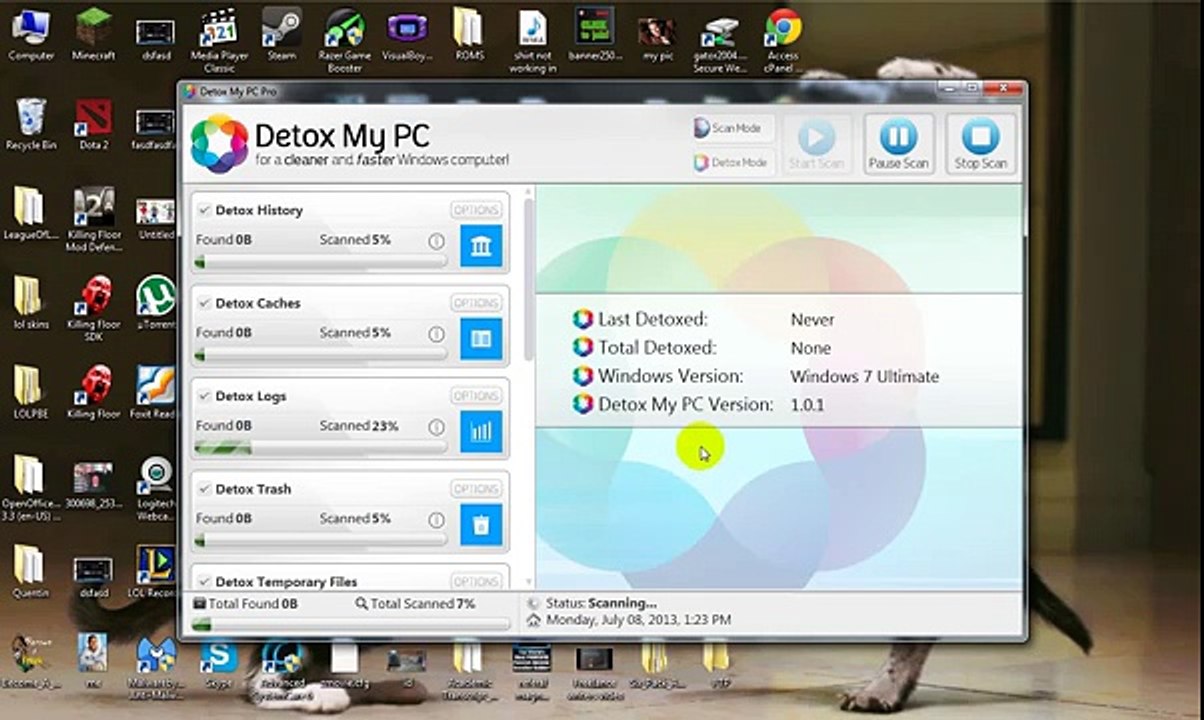Screen dimensions: 1204x720
Task: Select the Recycle Bin icon
Action: 31,124
